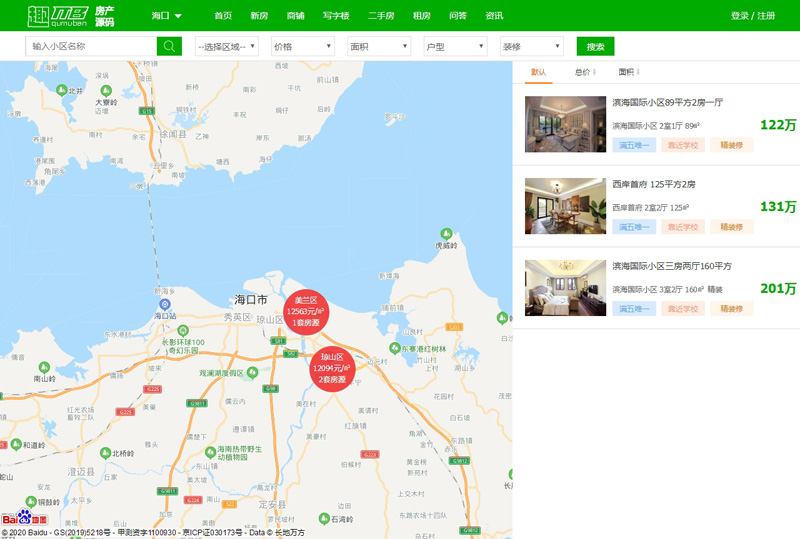Screen dimensions: 800x539
Task: Expand the 户型 layout dropdown
Action: click(454, 46)
